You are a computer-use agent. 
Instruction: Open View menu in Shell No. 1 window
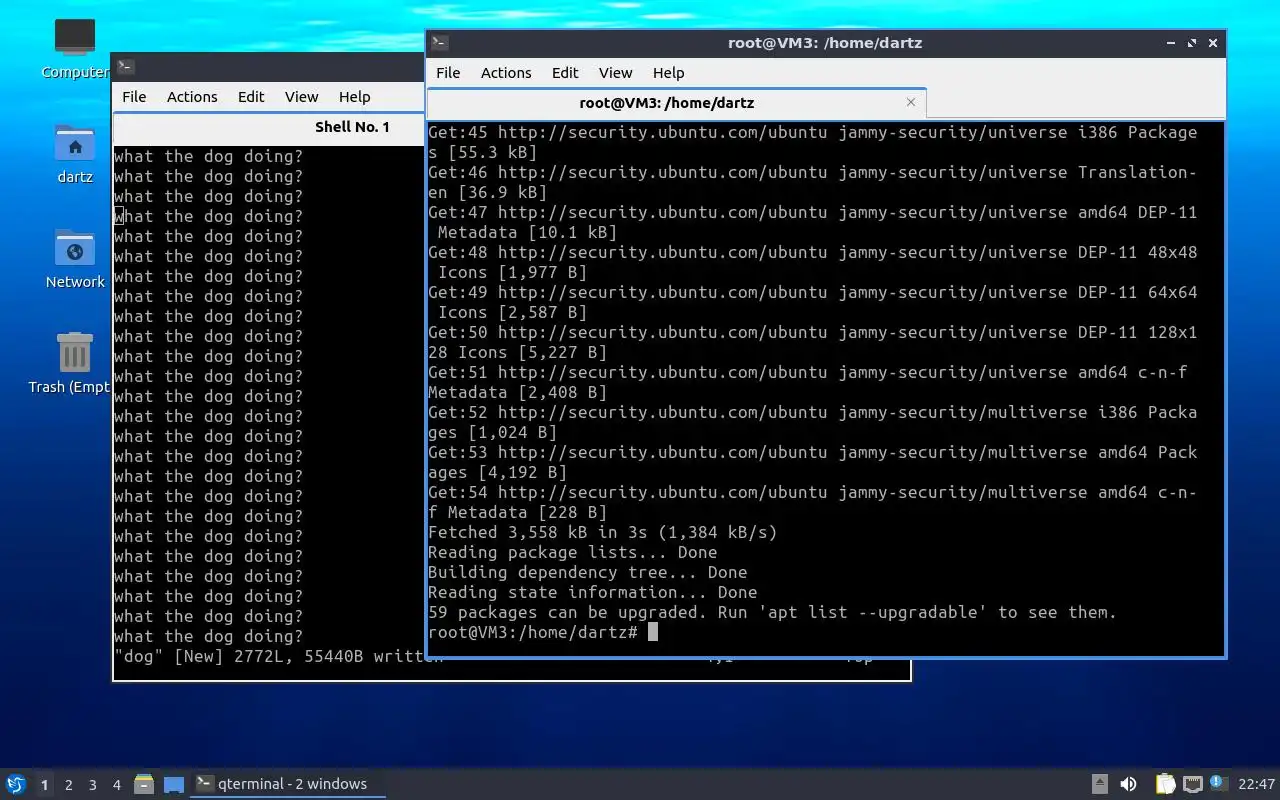301,96
